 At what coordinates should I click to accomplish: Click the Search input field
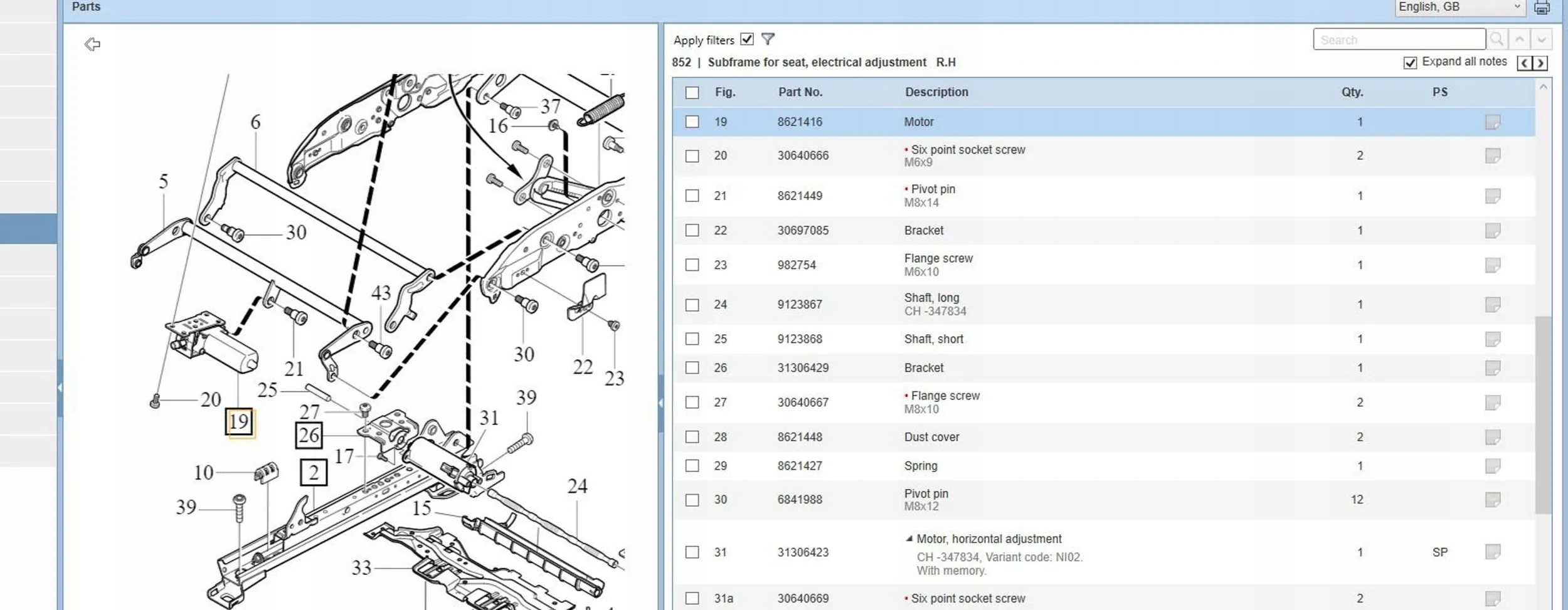pos(1399,39)
